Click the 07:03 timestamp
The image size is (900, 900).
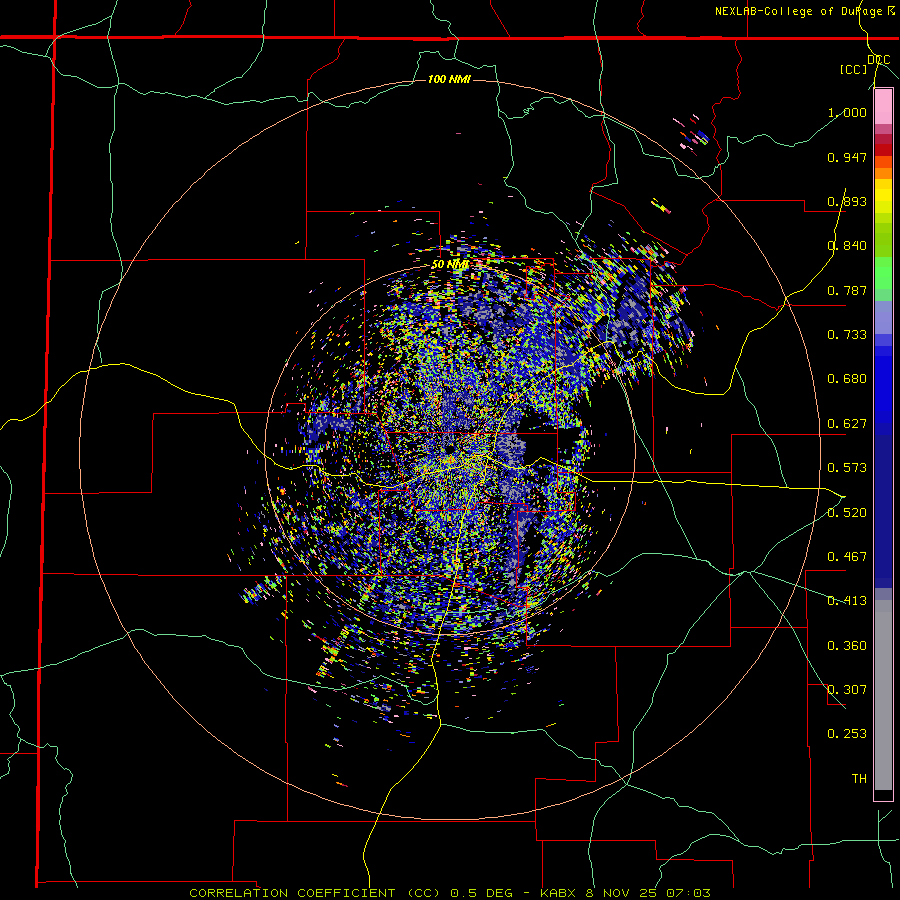pos(688,893)
